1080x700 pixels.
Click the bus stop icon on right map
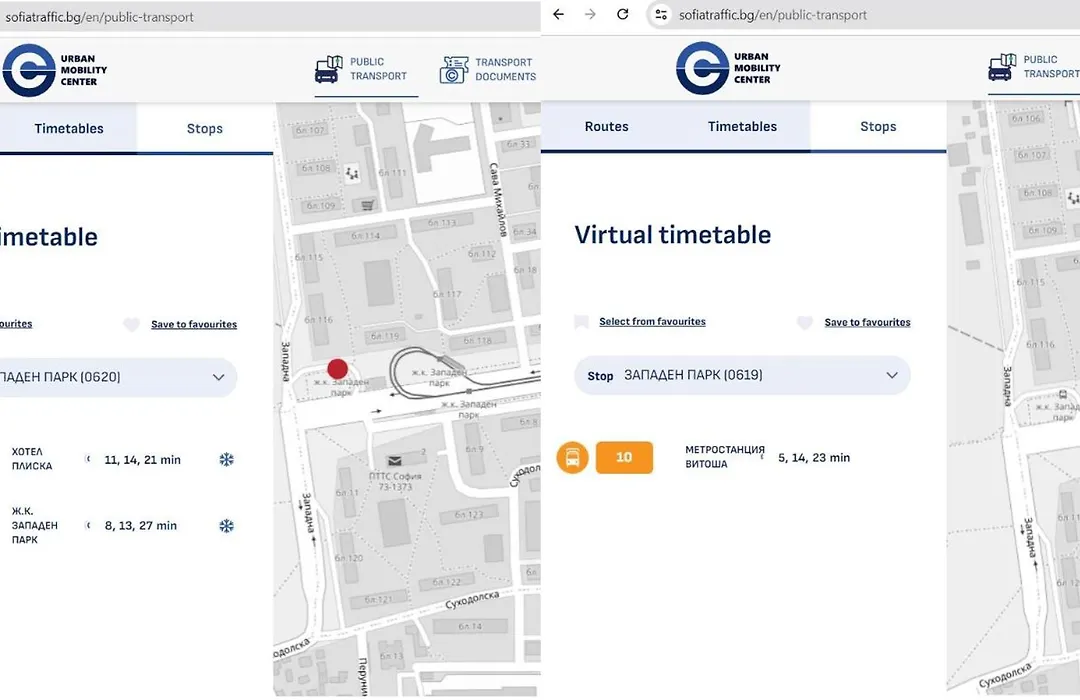pyautogui.click(x=1063, y=395)
